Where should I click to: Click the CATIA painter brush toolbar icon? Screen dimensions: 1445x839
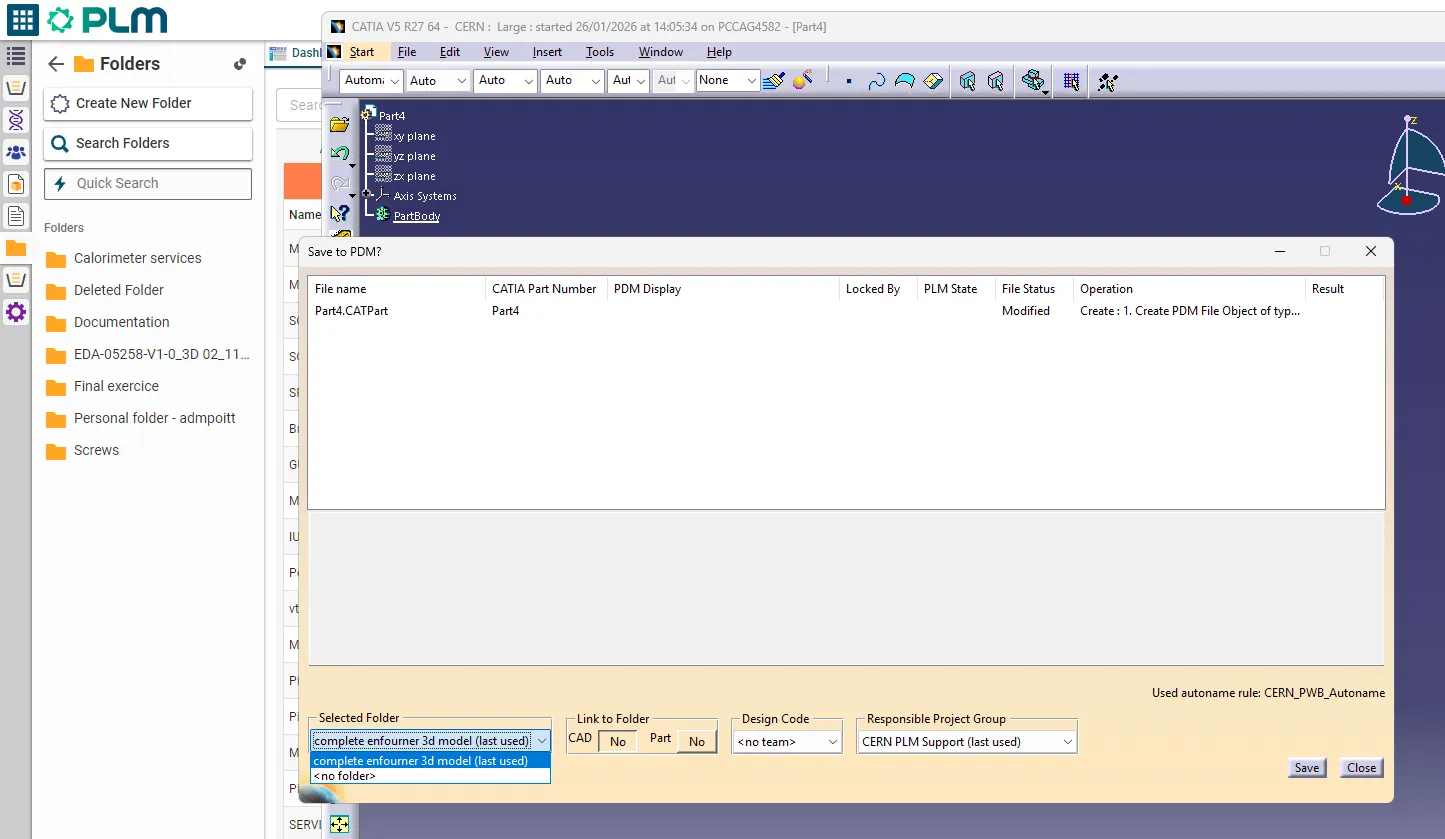point(773,80)
